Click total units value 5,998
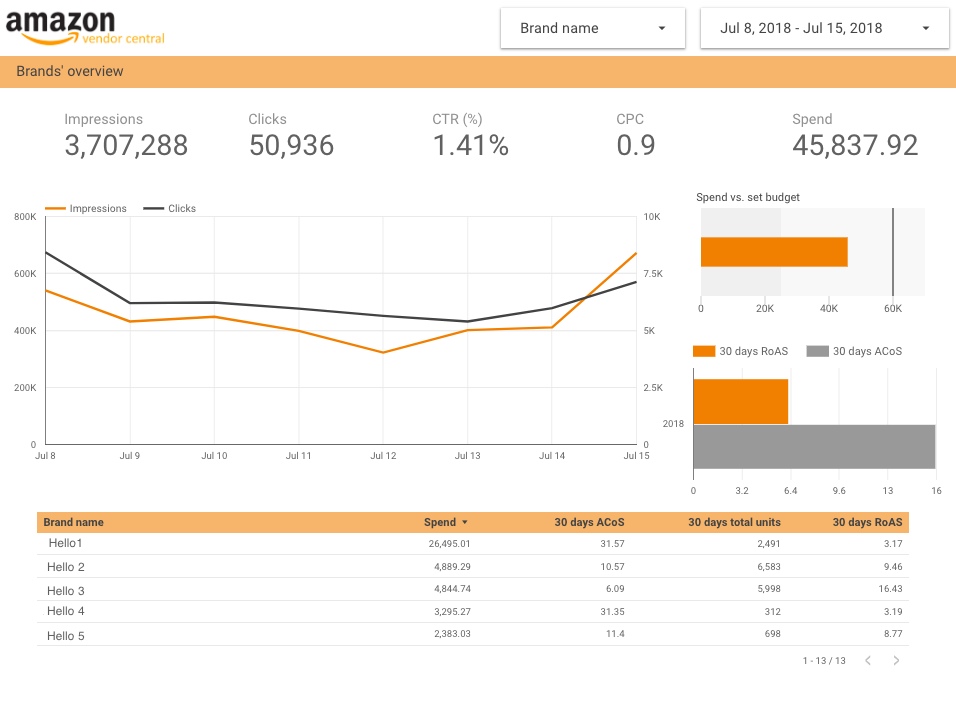Viewport: 956px width, 720px height. pos(769,589)
